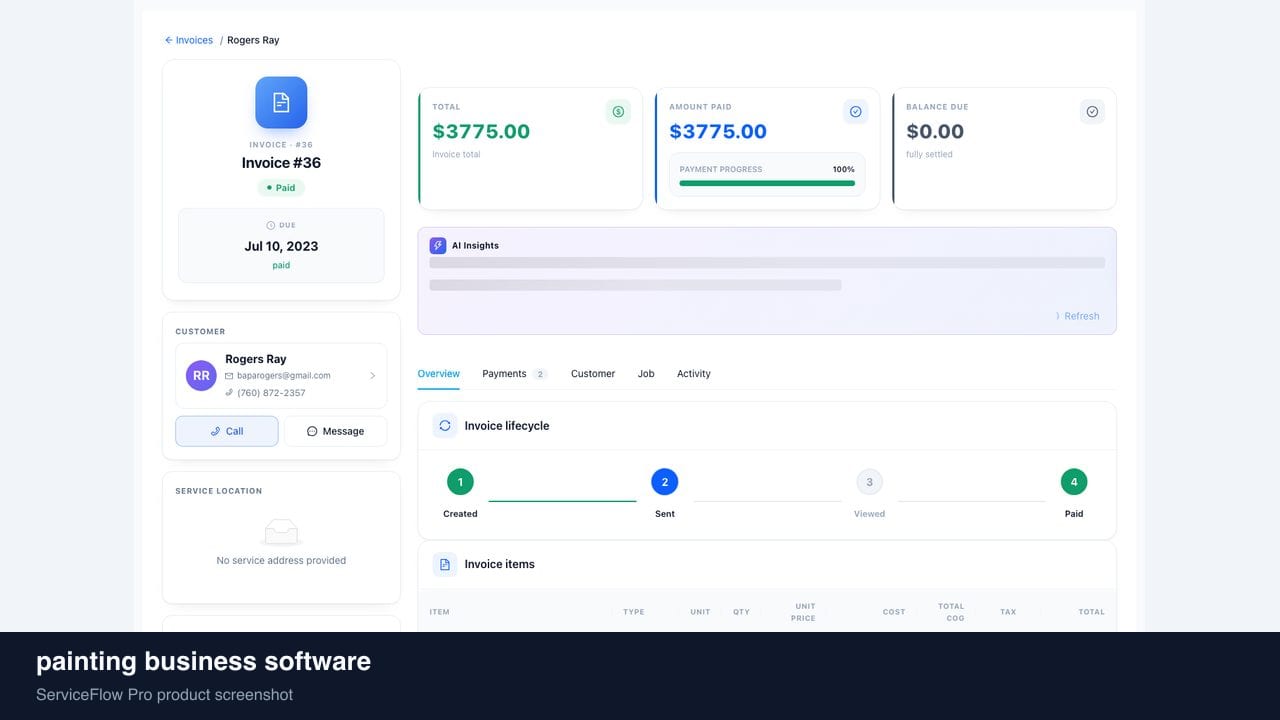
Task: Click the $0.00 balance due value
Action: pyautogui.click(x=935, y=131)
